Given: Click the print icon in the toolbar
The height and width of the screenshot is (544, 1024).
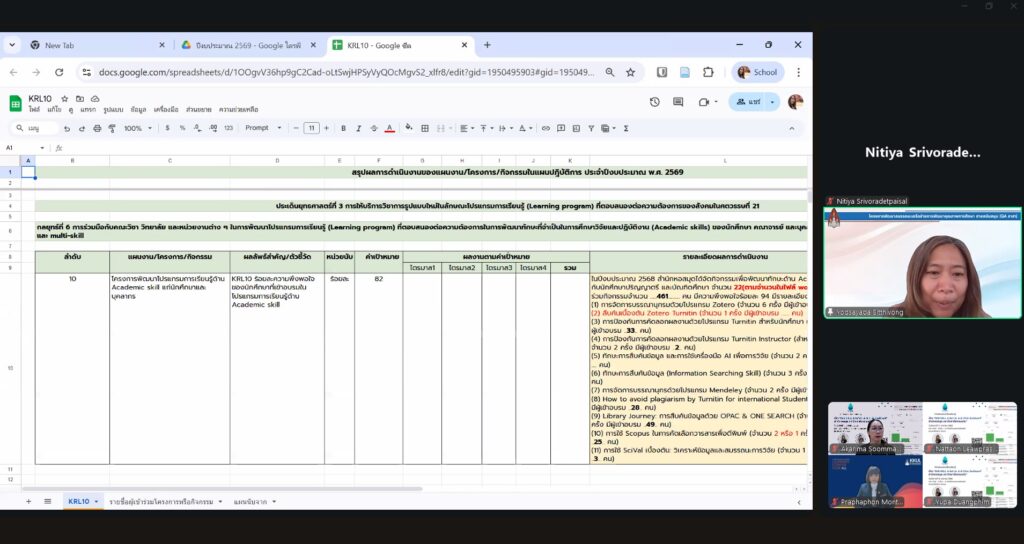Looking at the screenshot, I should pos(98,128).
